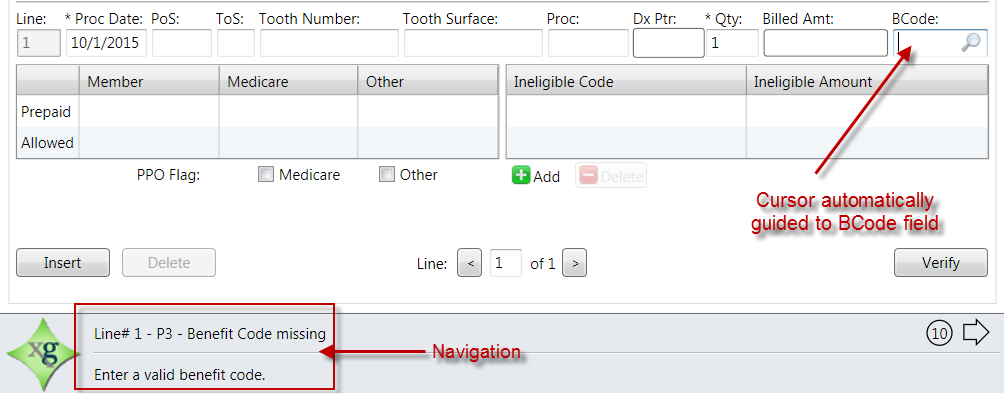Focus the Billed Amt input field
1004x393 pixels.
(825, 44)
